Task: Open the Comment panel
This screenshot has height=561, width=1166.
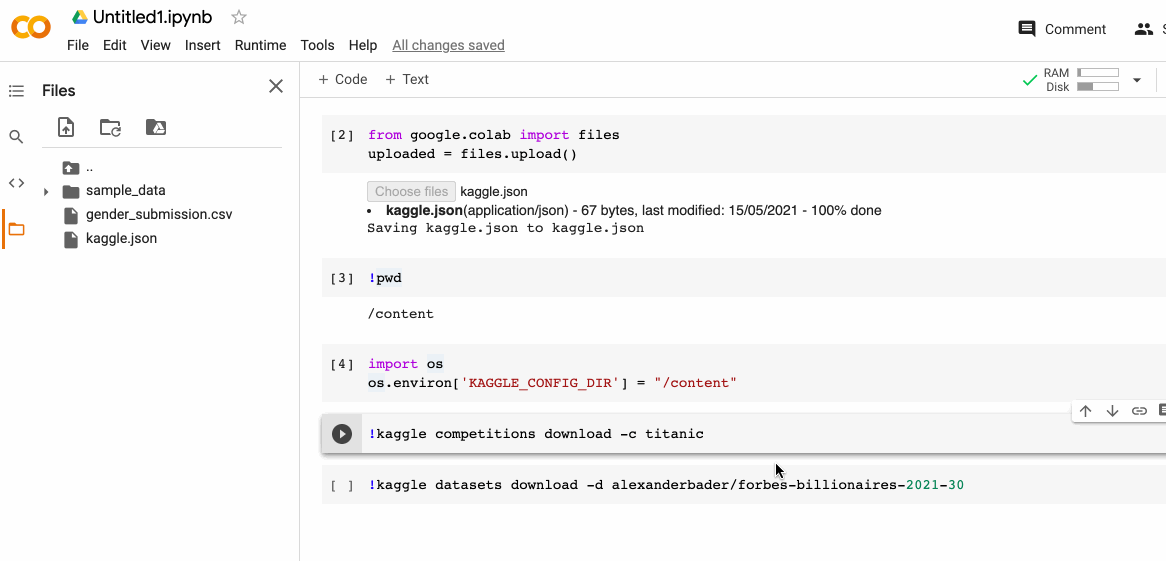Action: 1062,29
